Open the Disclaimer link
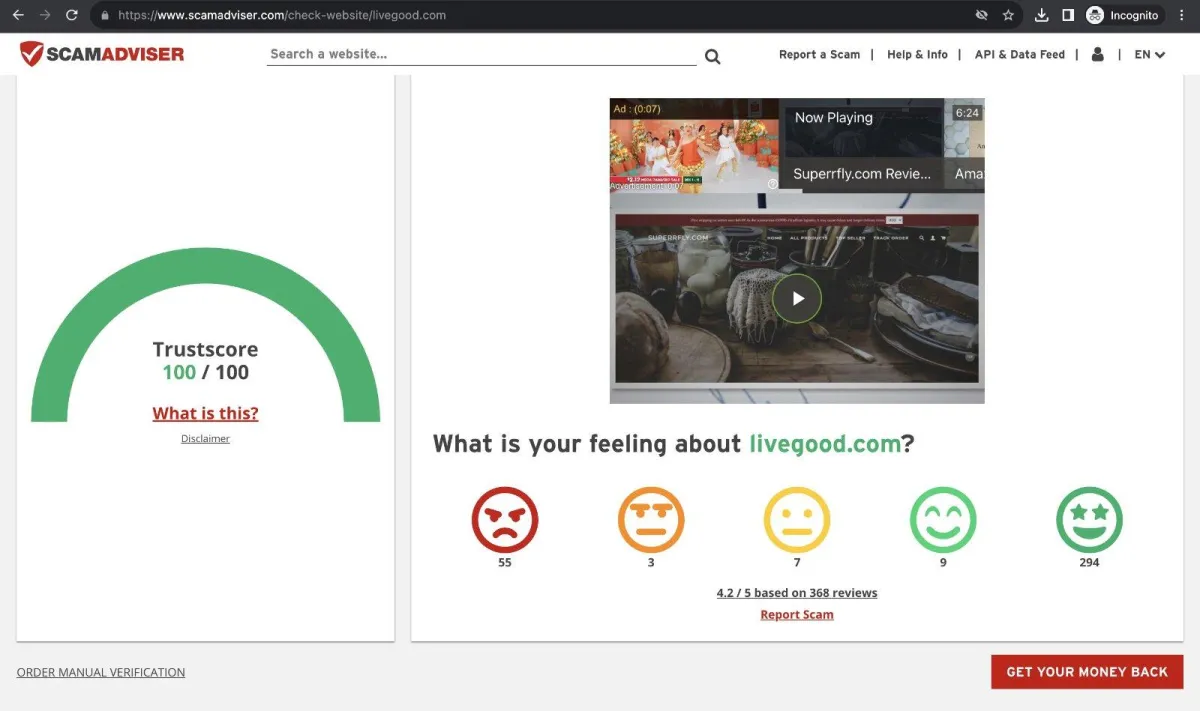The height and width of the screenshot is (711, 1200). coord(205,439)
